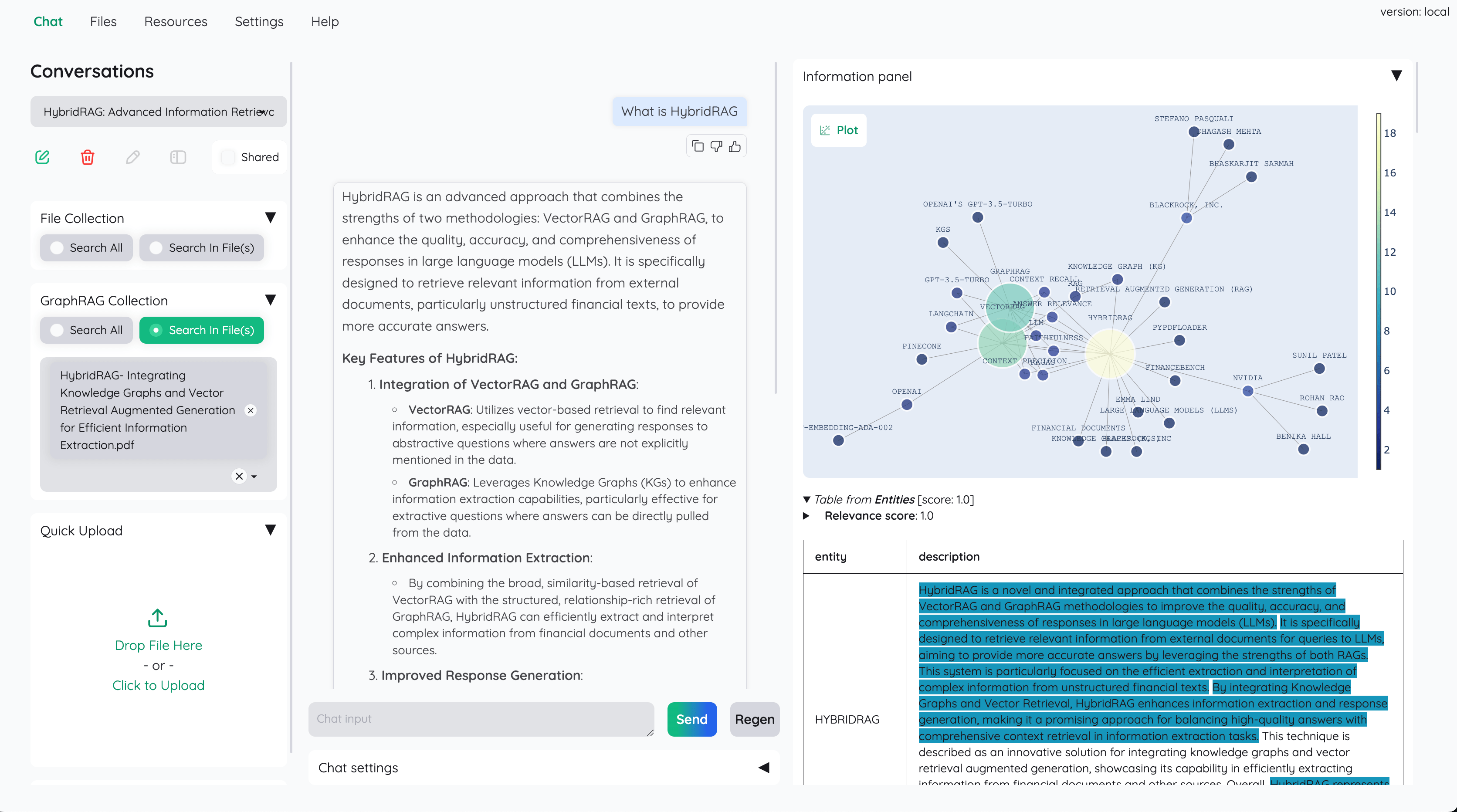Click the chat input text field
The width and height of the screenshot is (1457, 812).
tap(484, 720)
